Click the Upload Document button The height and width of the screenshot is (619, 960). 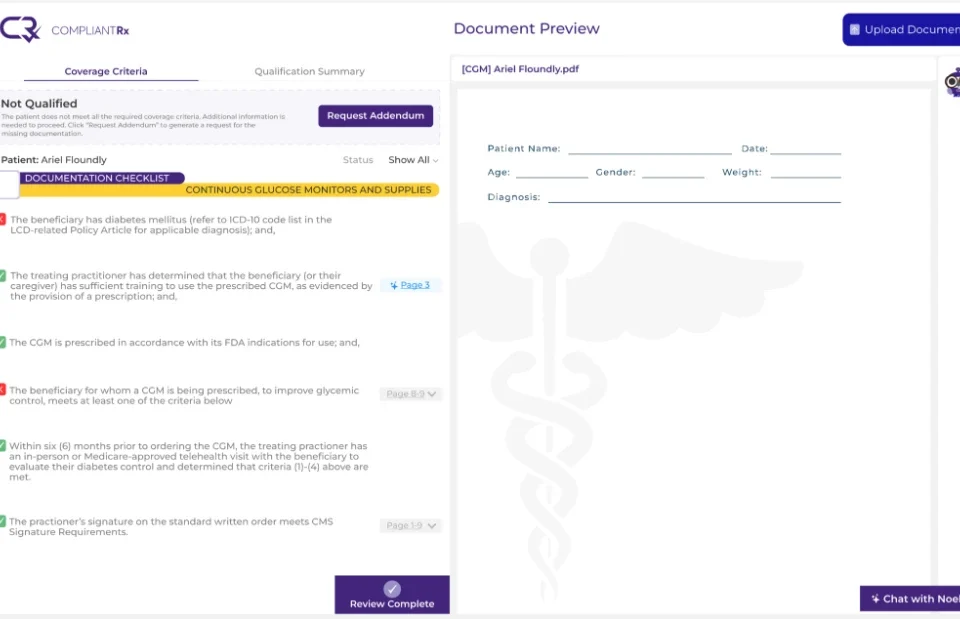901,29
